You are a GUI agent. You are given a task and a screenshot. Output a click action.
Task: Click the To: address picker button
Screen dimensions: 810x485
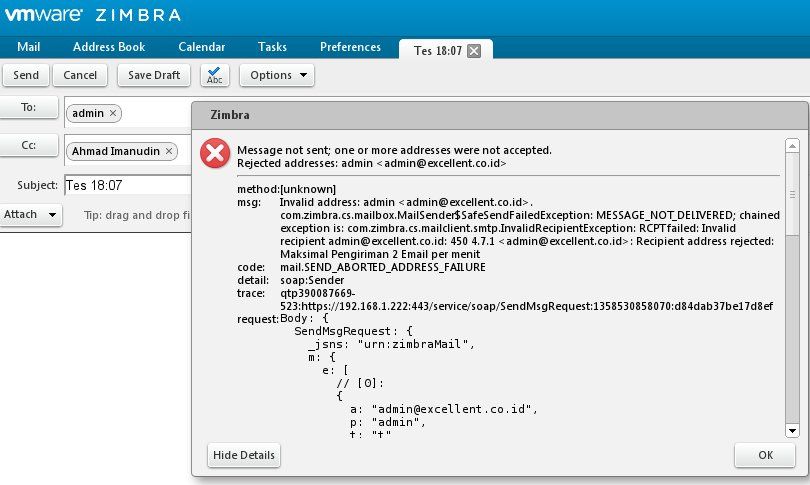coord(28,107)
